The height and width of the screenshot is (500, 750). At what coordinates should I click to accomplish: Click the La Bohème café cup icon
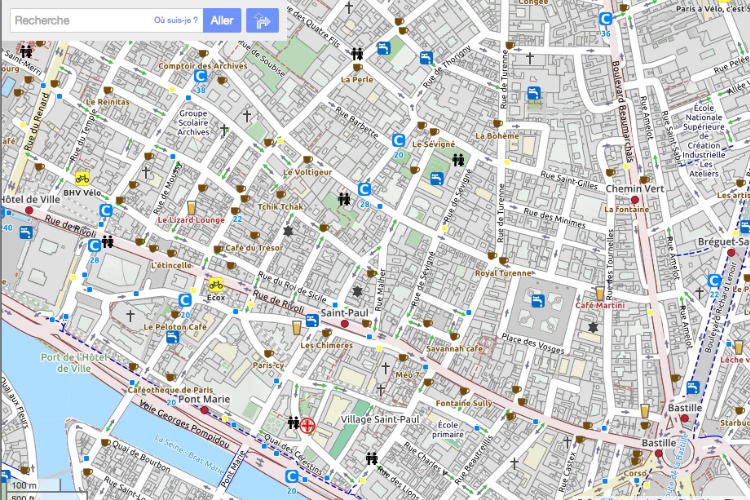point(497,123)
